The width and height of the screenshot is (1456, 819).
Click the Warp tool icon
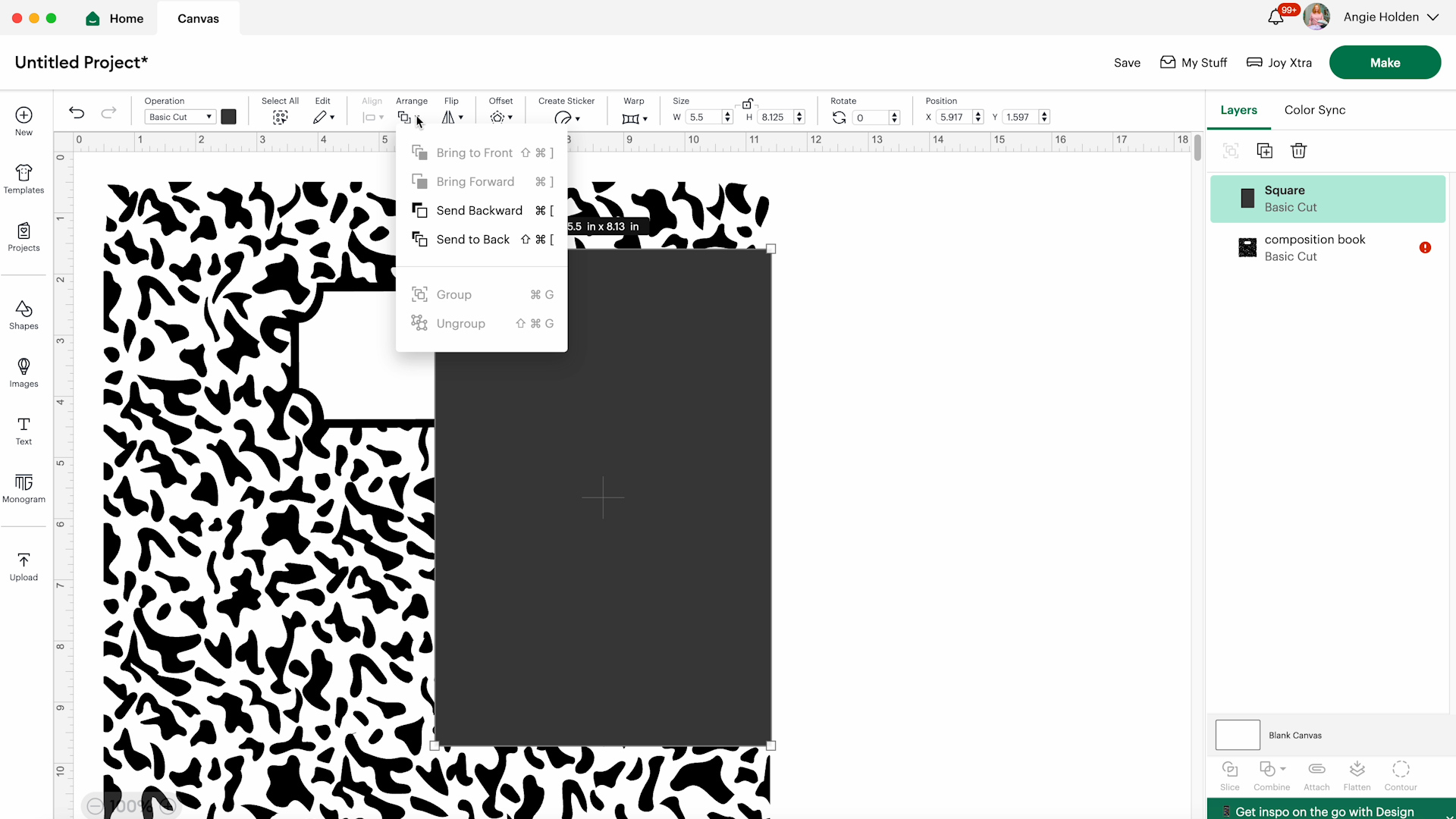tap(634, 116)
